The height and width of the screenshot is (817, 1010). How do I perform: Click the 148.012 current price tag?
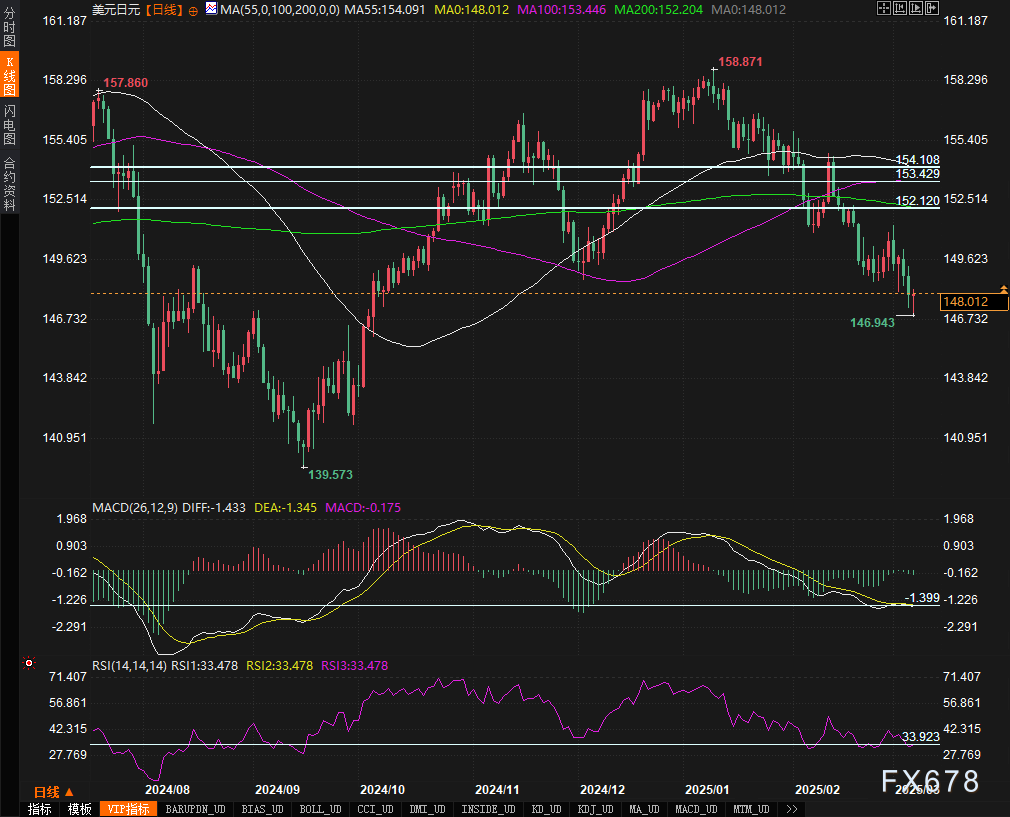pos(965,302)
